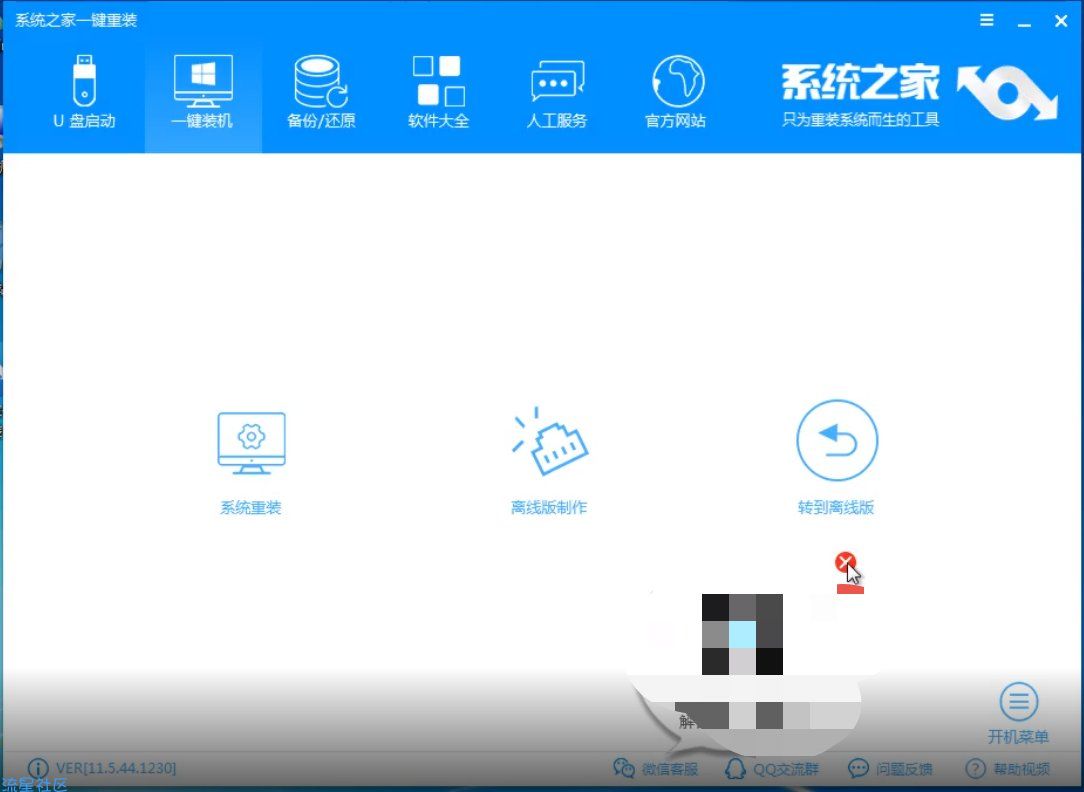Click the 系统之家一键重装 window title
Screen dimensions: 1084x792
click(76, 21)
